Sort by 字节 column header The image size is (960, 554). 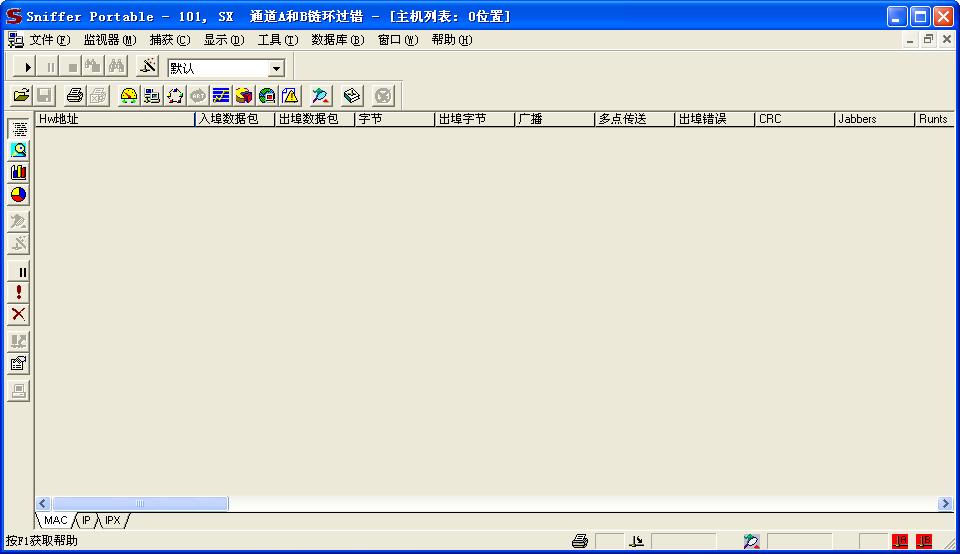tap(395, 119)
